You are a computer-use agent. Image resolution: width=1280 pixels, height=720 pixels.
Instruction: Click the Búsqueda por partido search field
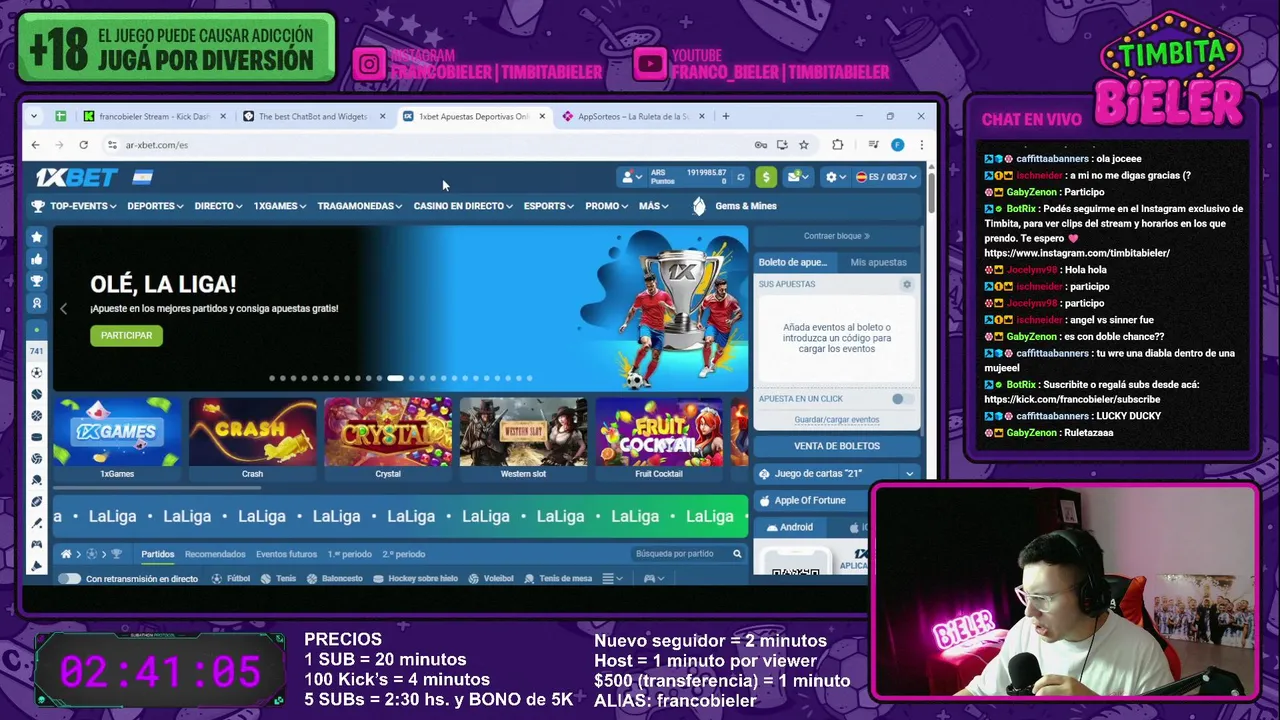click(687, 554)
